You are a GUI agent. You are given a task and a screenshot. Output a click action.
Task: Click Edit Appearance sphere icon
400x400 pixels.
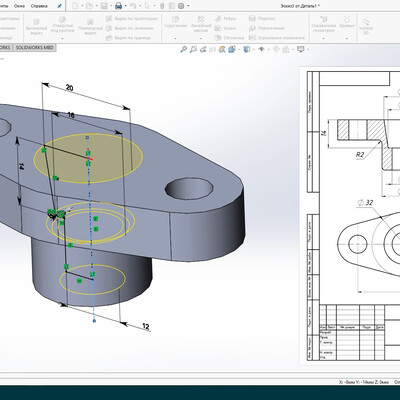tap(276, 50)
